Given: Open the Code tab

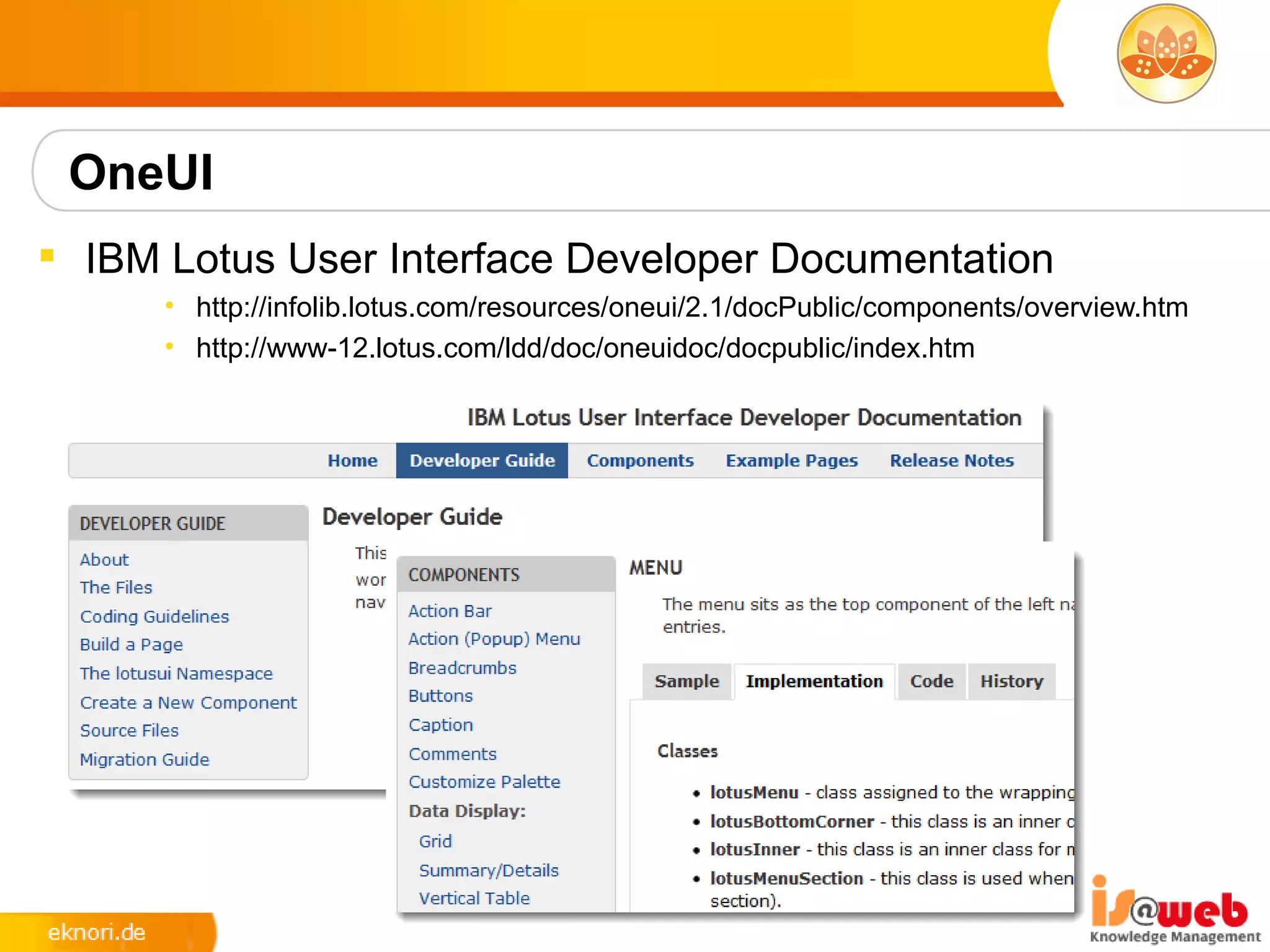Looking at the screenshot, I should pos(931,682).
